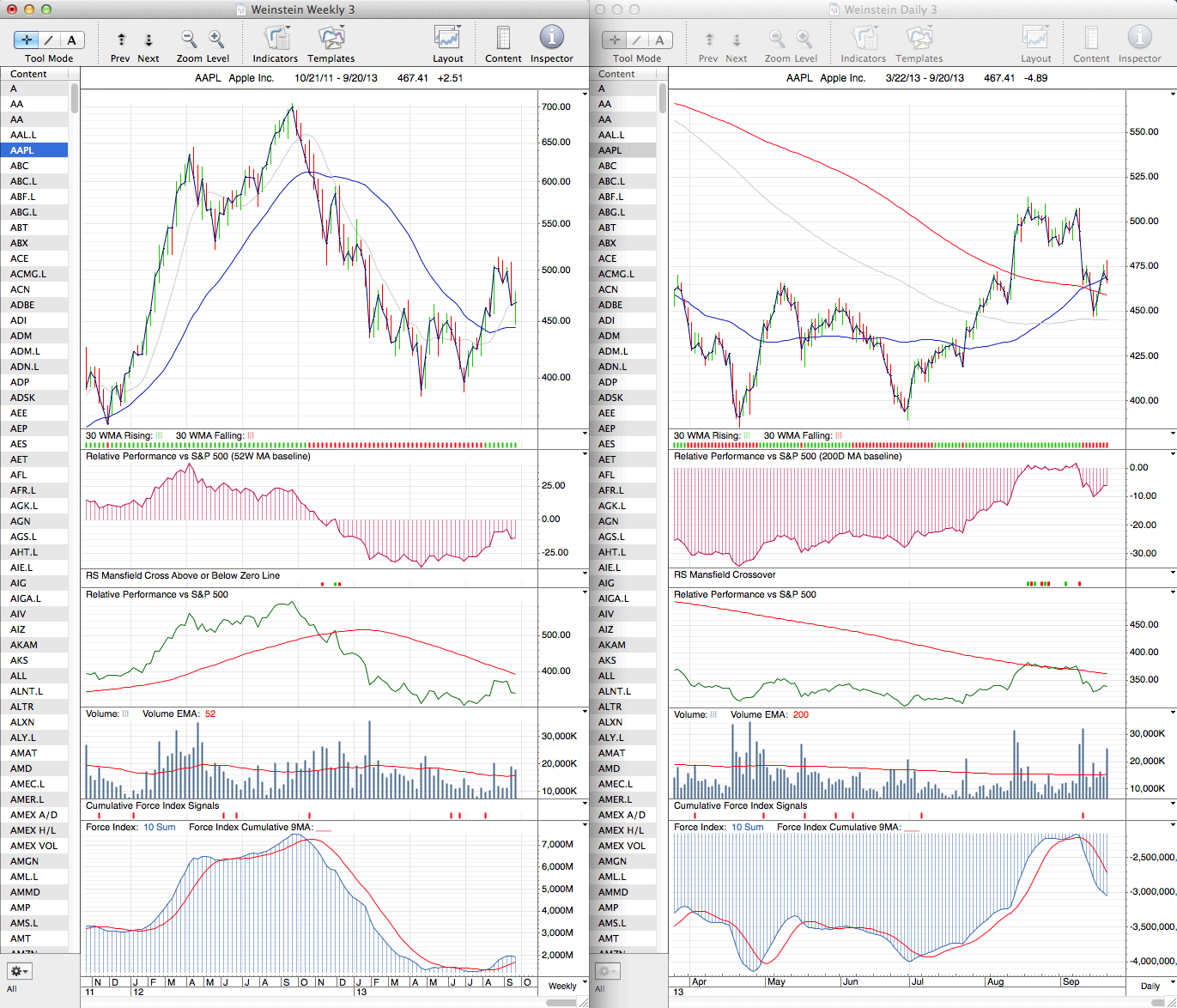Screen dimensions: 1177x1008
Task: Select ADBE in the Weekly symbol list
Action: (x=22, y=305)
